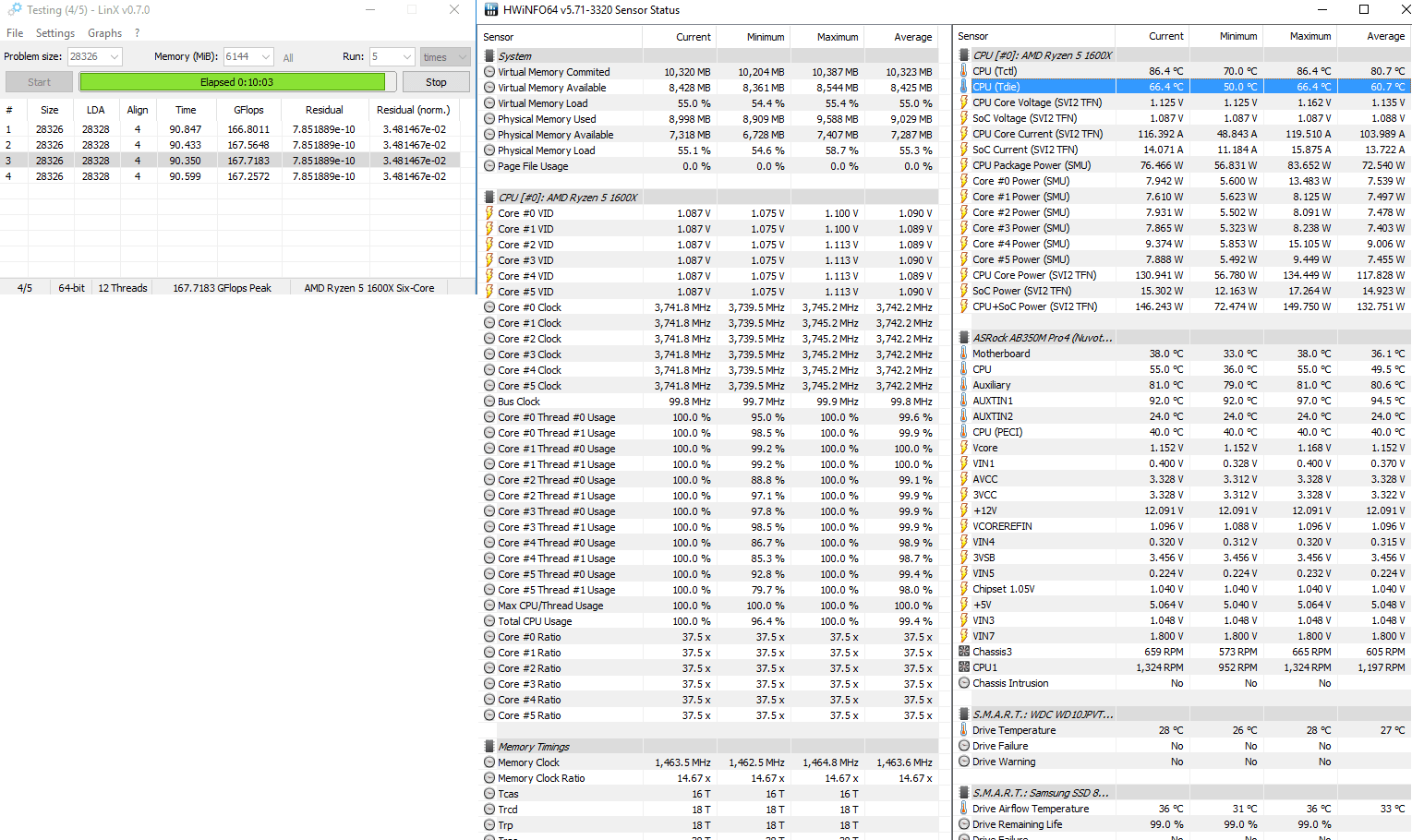Click the Page File Usage icon
The height and width of the screenshot is (840, 1412).
pyautogui.click(x=489, y=166)
